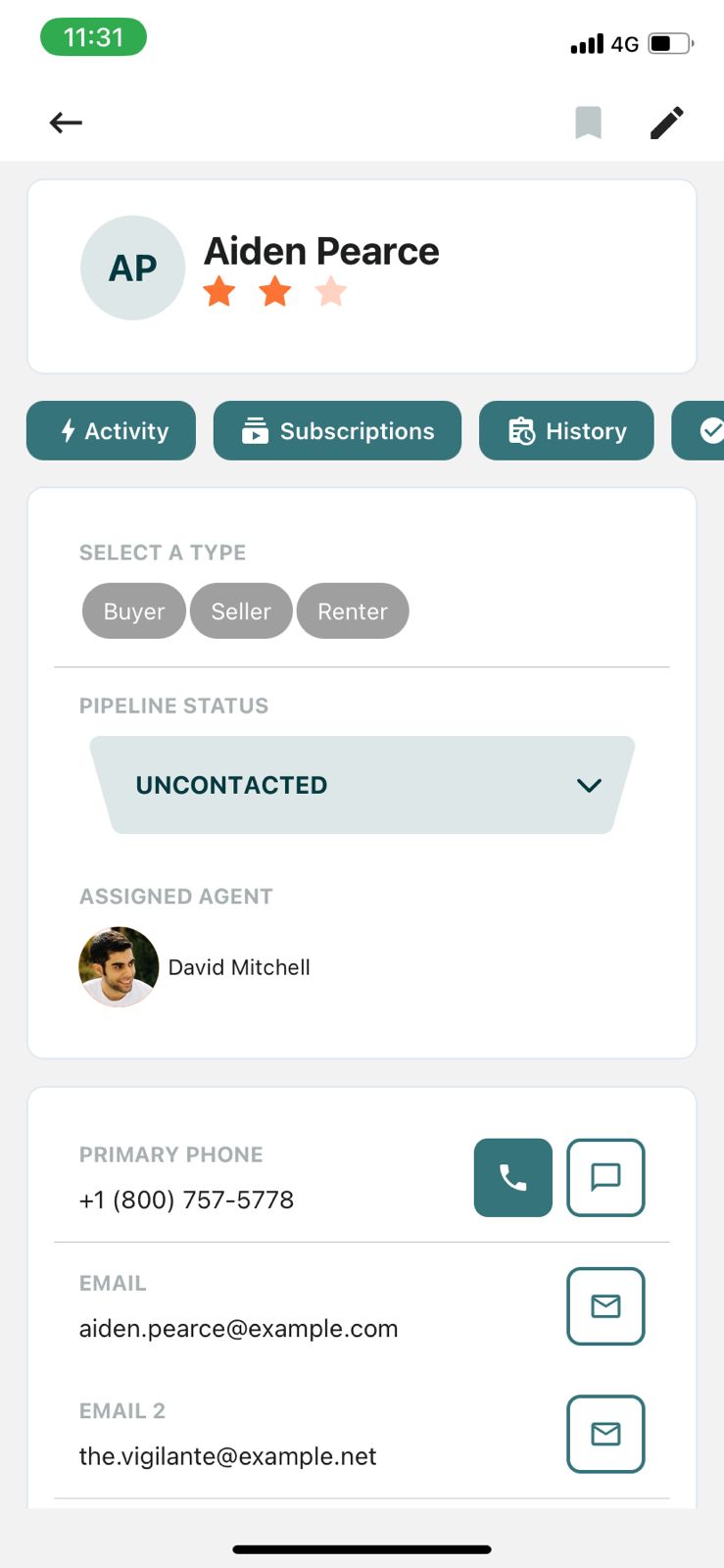Email aiden.pearce@example.com via envelope icon
Viewport: 724px width, 1568px height.
(605, 1306)
